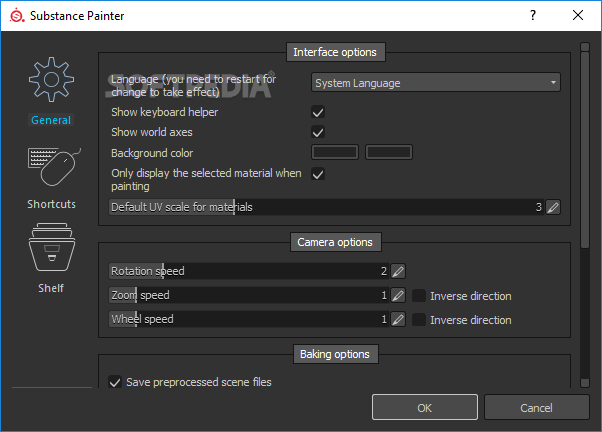Uncheck Only display the selected material checkbox
This screenshot has width=602, height=432.
click(x=318, y=174)
